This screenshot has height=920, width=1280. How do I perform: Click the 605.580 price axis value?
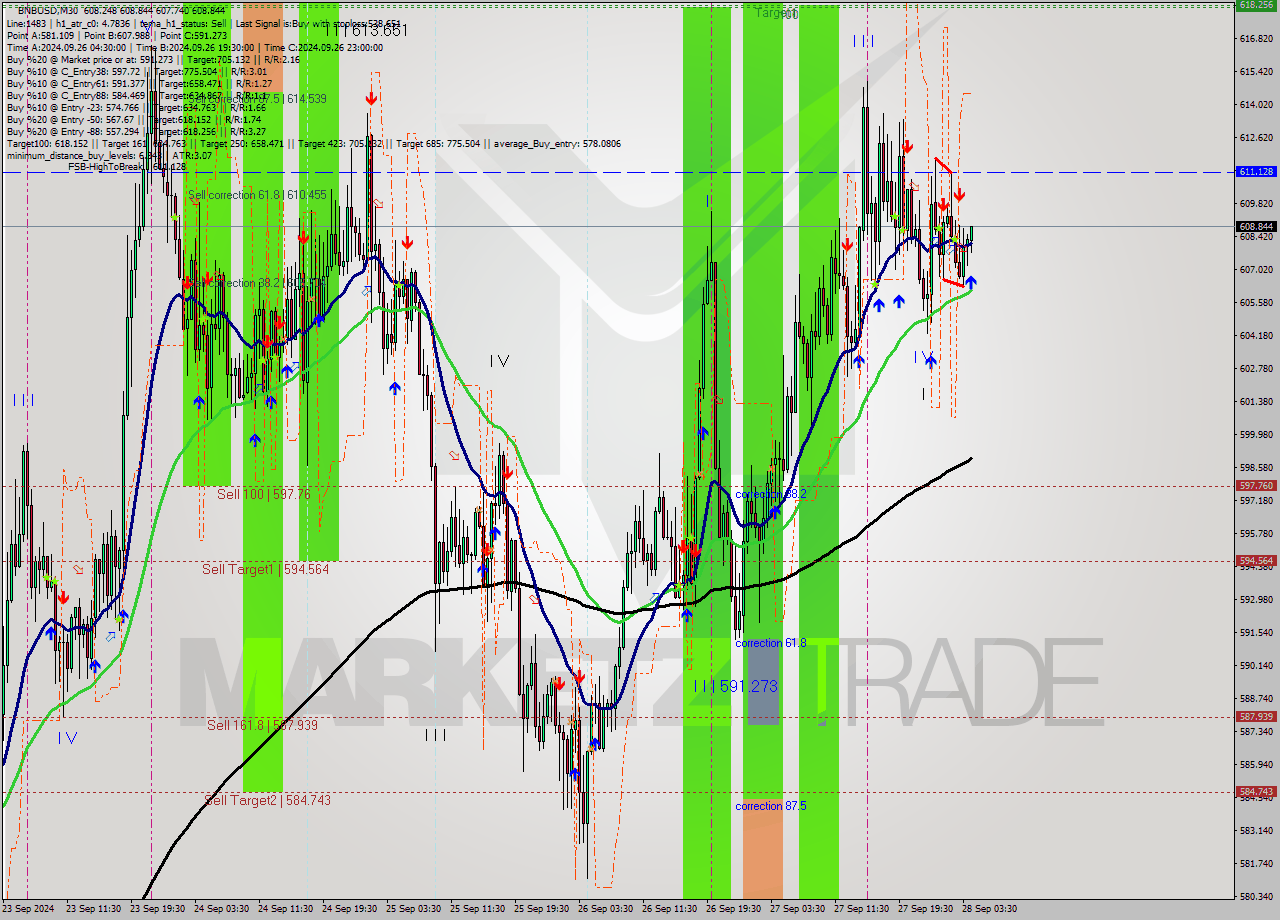(1256, 303)
